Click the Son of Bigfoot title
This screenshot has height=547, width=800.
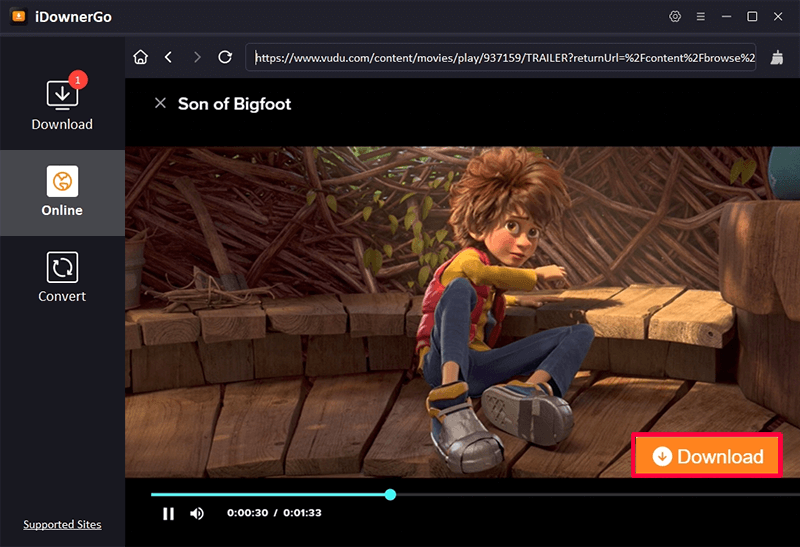[234, 104]
